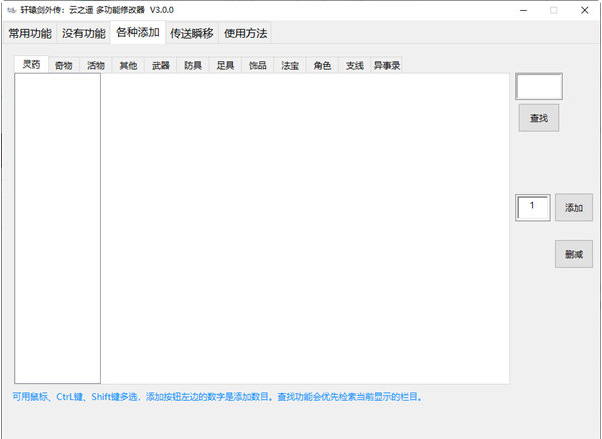The width and height of the screenshot is (602, 439).
Task: Open the 活物 sub-tab
Action: coord(96,65)
